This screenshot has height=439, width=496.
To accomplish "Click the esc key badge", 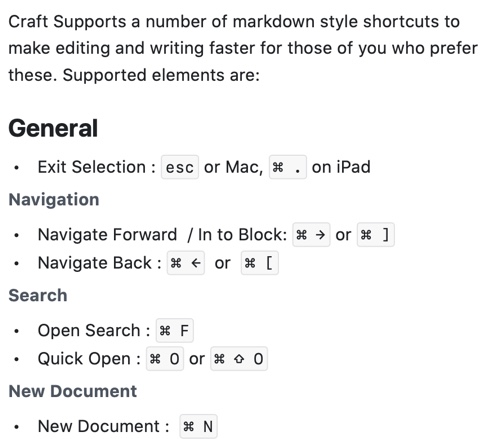I will click(x=180, y=167).
